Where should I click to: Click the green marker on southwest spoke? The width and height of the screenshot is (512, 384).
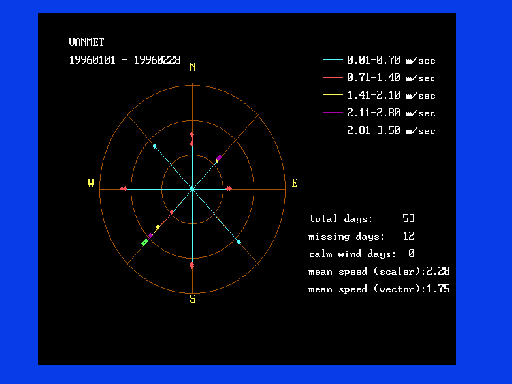tap(144, 242)
